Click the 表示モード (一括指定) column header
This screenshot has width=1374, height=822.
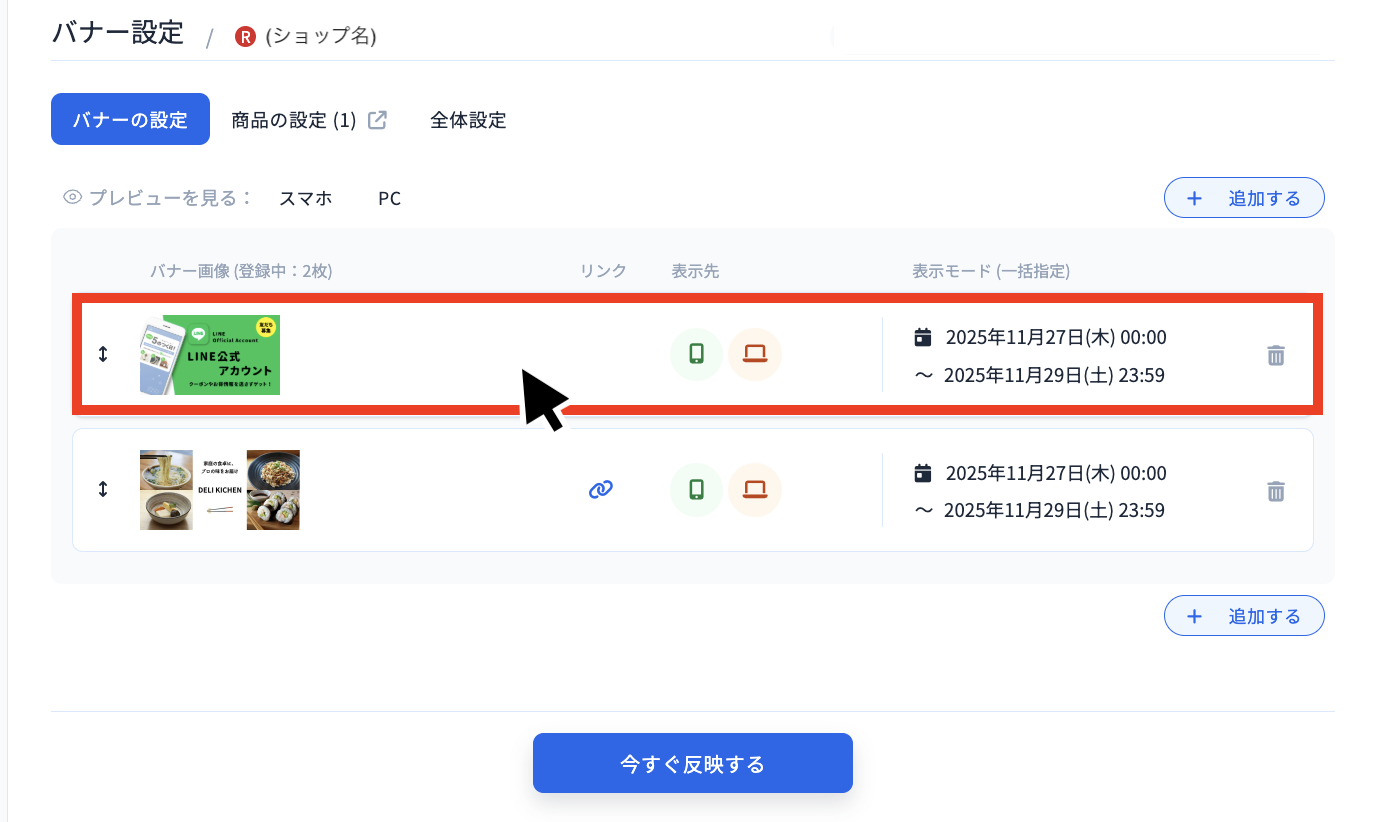click(991, 270)
